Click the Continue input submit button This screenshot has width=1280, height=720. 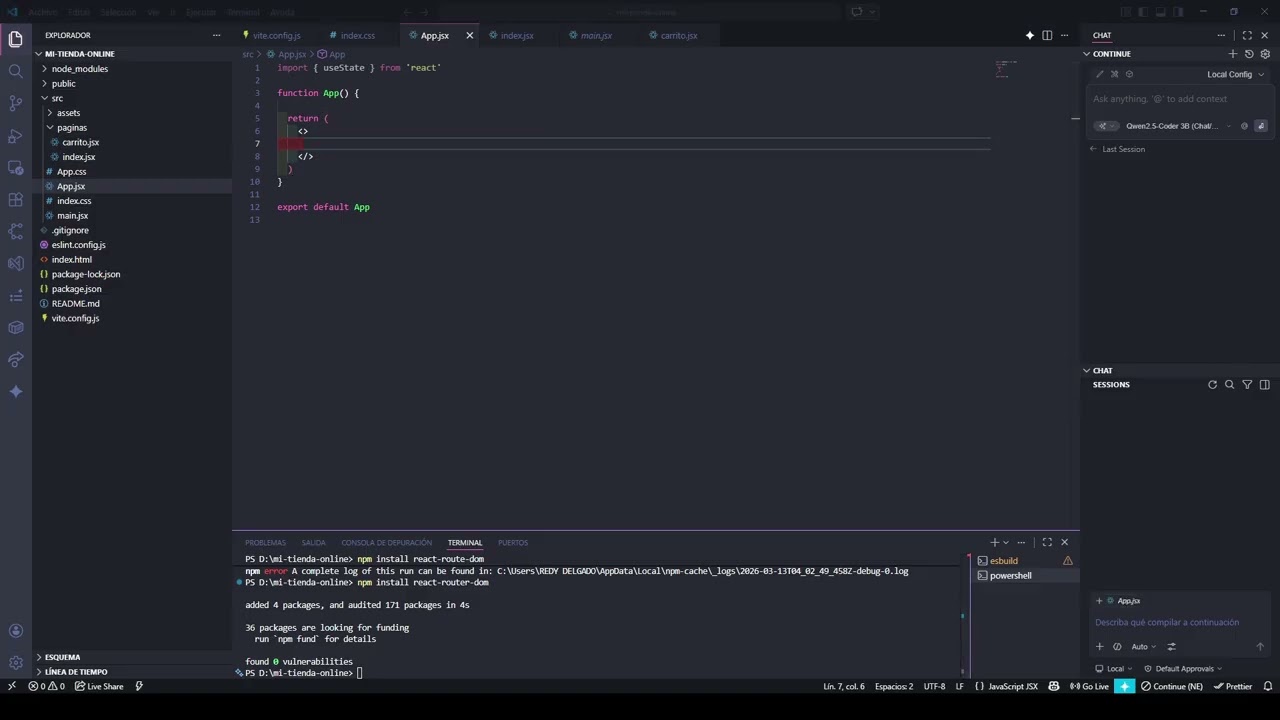pos(1261,126)
